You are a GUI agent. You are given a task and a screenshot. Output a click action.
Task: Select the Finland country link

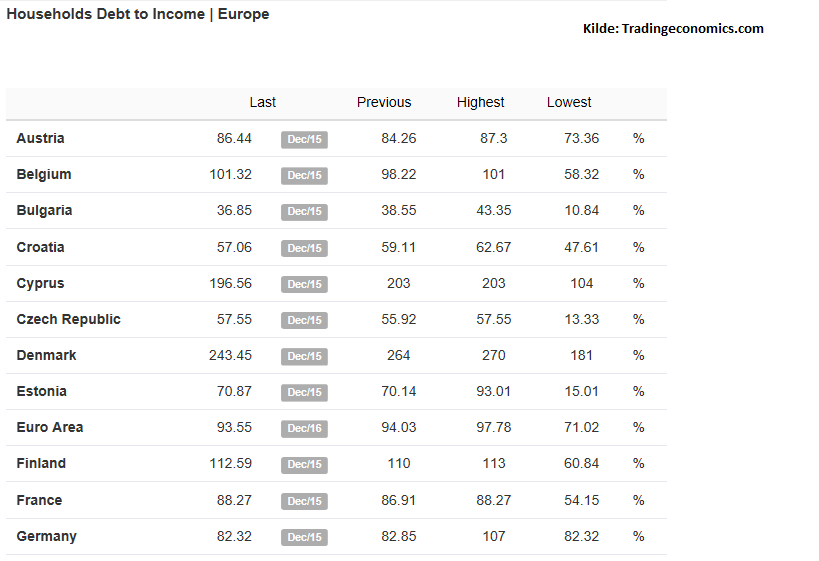click(41, 463)
